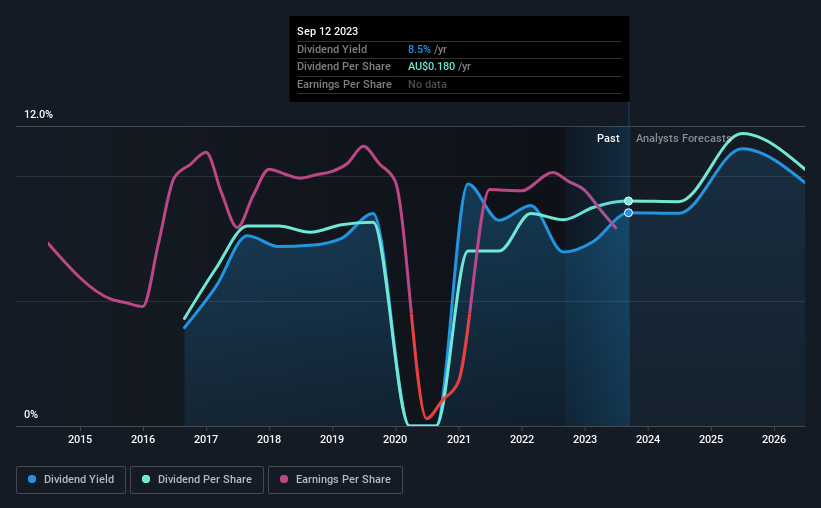This screenshot has width=821, height=508.
Task: Click the tooltip Earnings Per Share row label
Action: pos(345,84)
